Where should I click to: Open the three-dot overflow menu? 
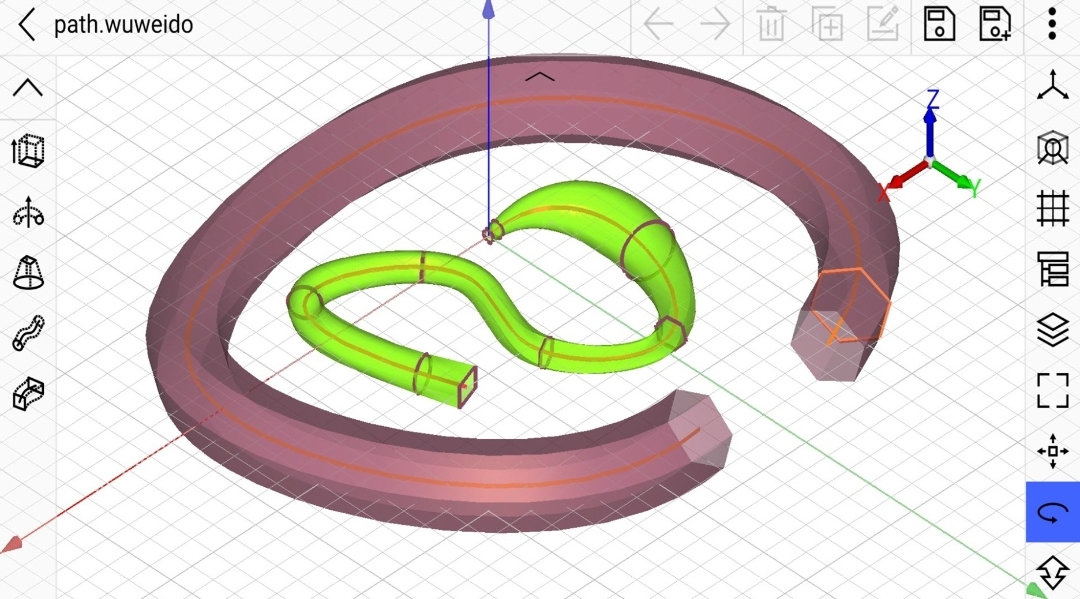1052,24
